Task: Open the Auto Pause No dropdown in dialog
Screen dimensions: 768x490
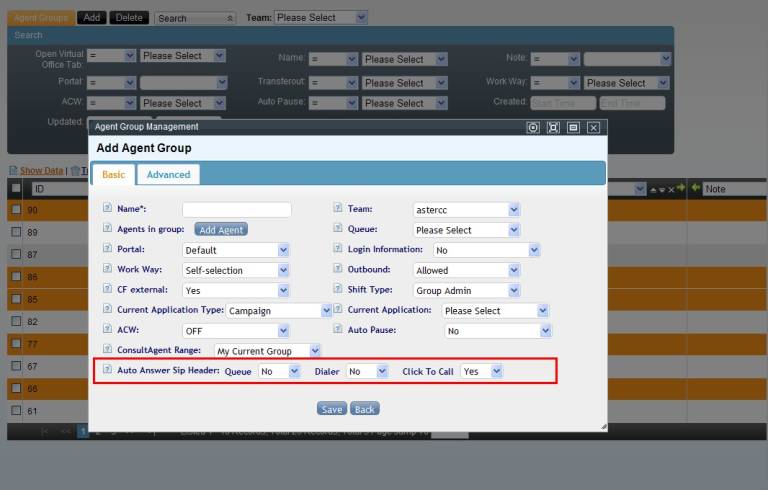Action: [498, 331]
